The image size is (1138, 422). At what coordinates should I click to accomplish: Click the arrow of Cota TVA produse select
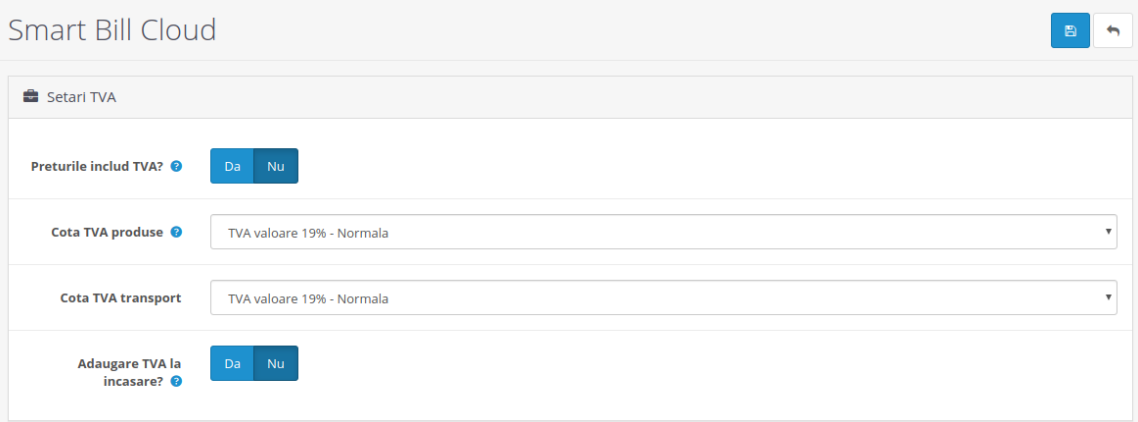point(1108,232)
